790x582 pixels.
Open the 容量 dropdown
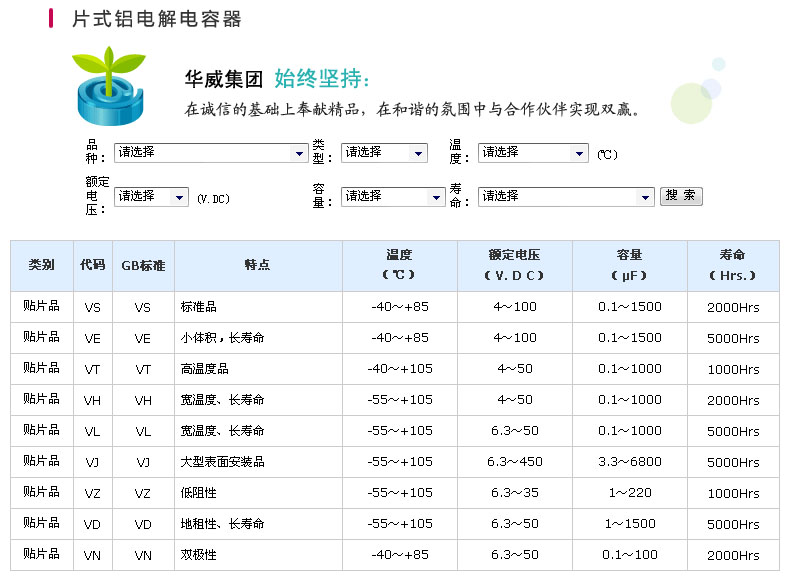[393, 197]
